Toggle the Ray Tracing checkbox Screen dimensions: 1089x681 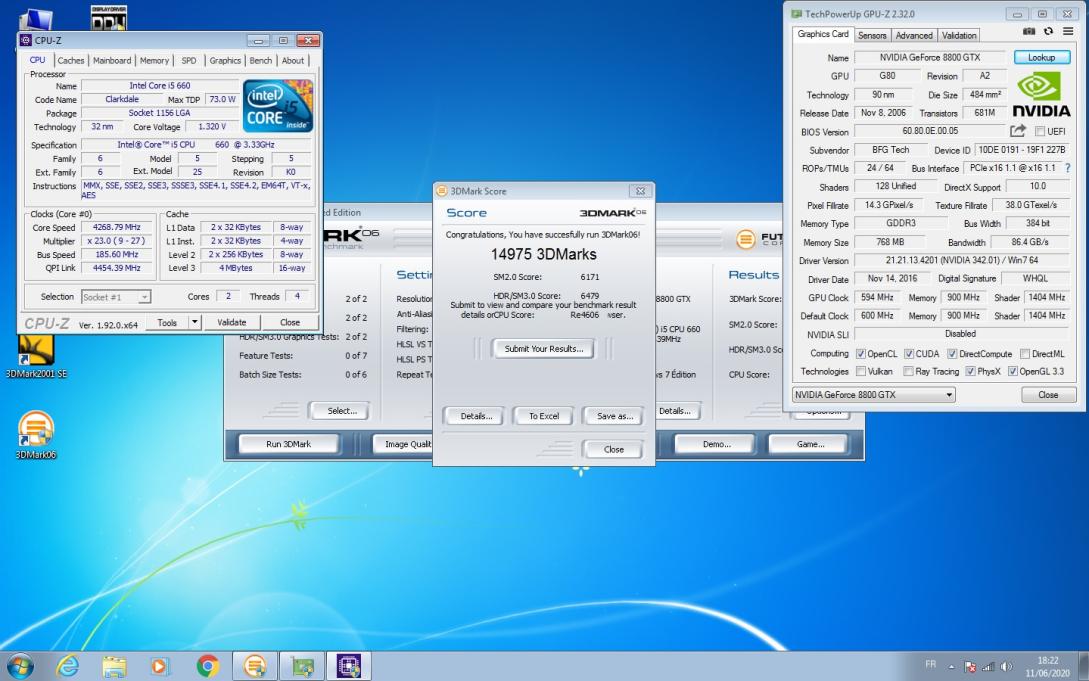tap(908, 371)
